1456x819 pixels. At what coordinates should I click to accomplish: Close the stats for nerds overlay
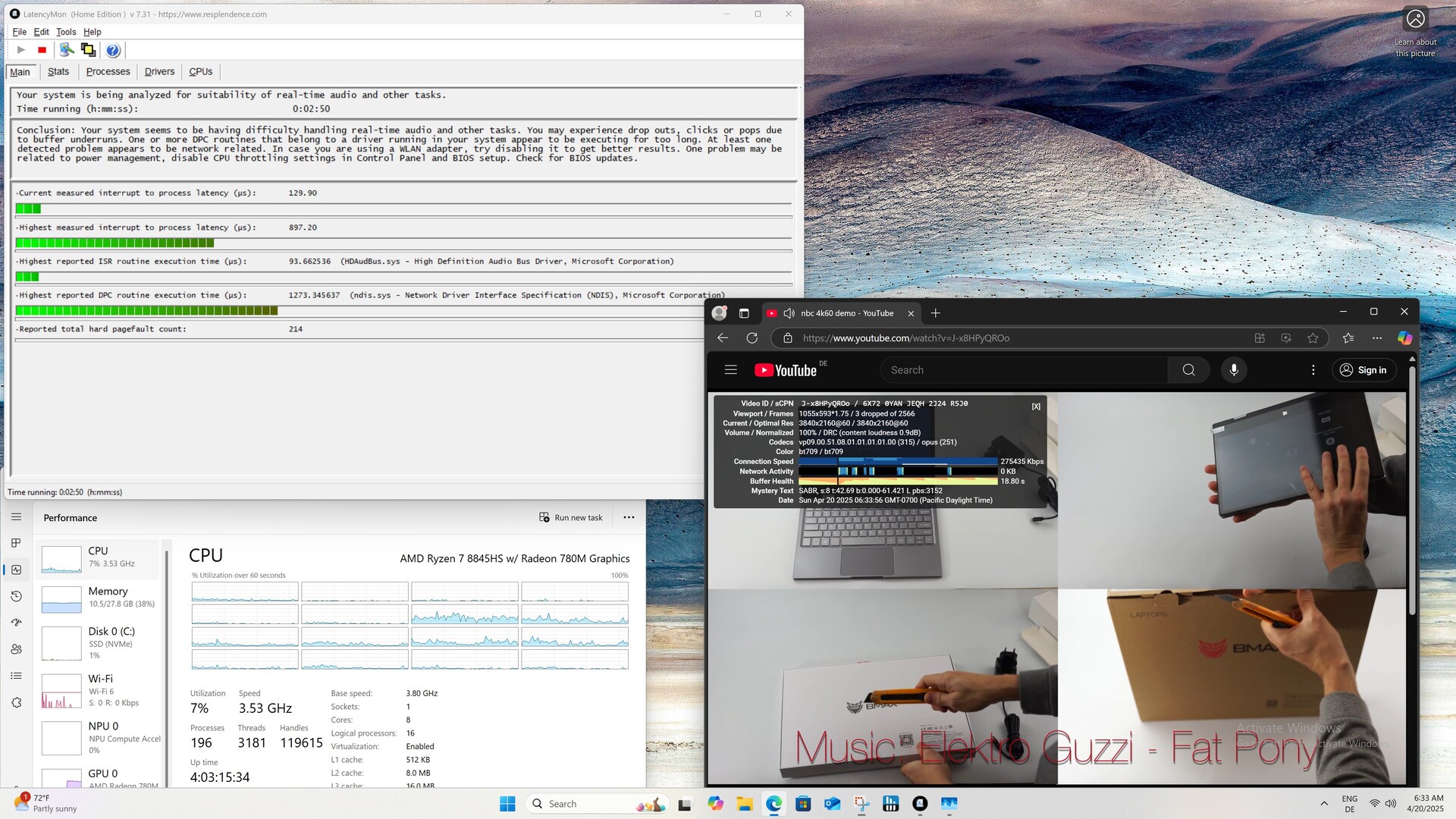pyautogui.click(x=1036, y=406)
